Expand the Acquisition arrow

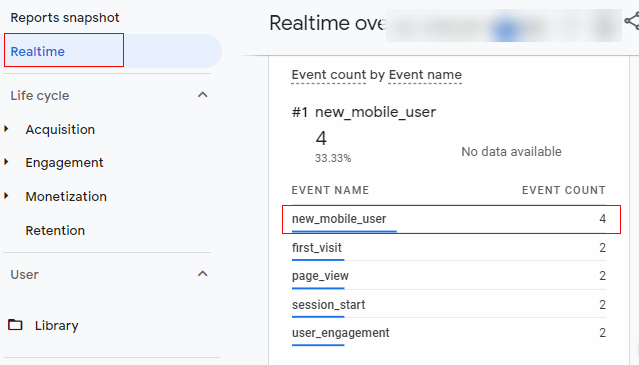(6, 129)
